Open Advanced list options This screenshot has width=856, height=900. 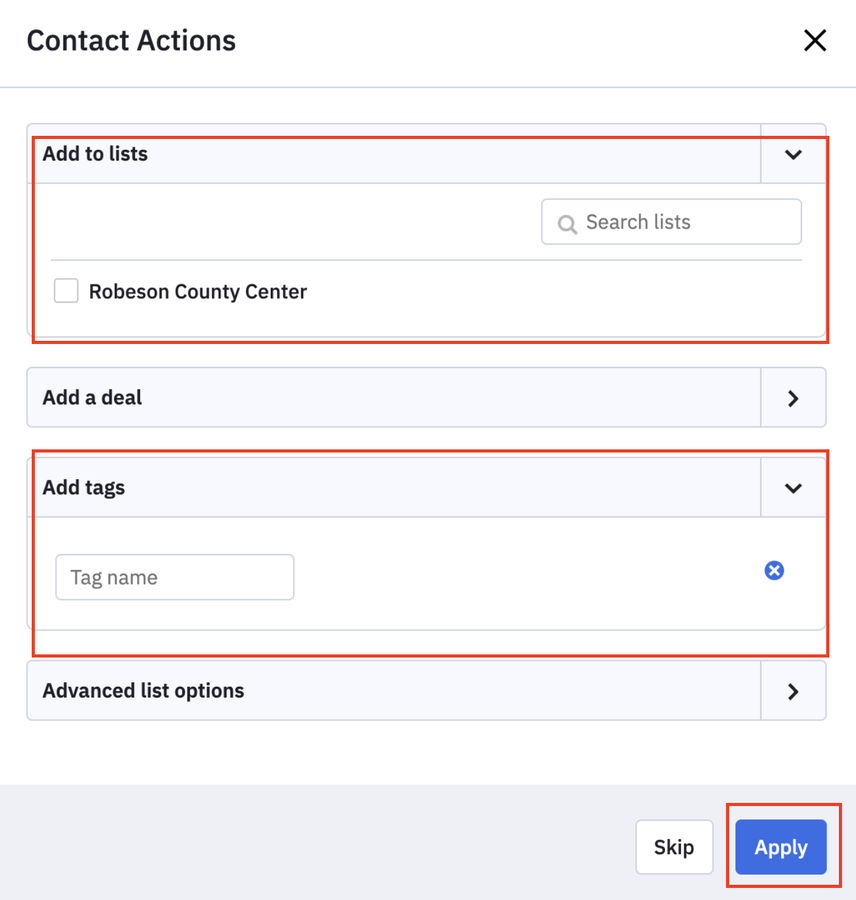[400, 690]
